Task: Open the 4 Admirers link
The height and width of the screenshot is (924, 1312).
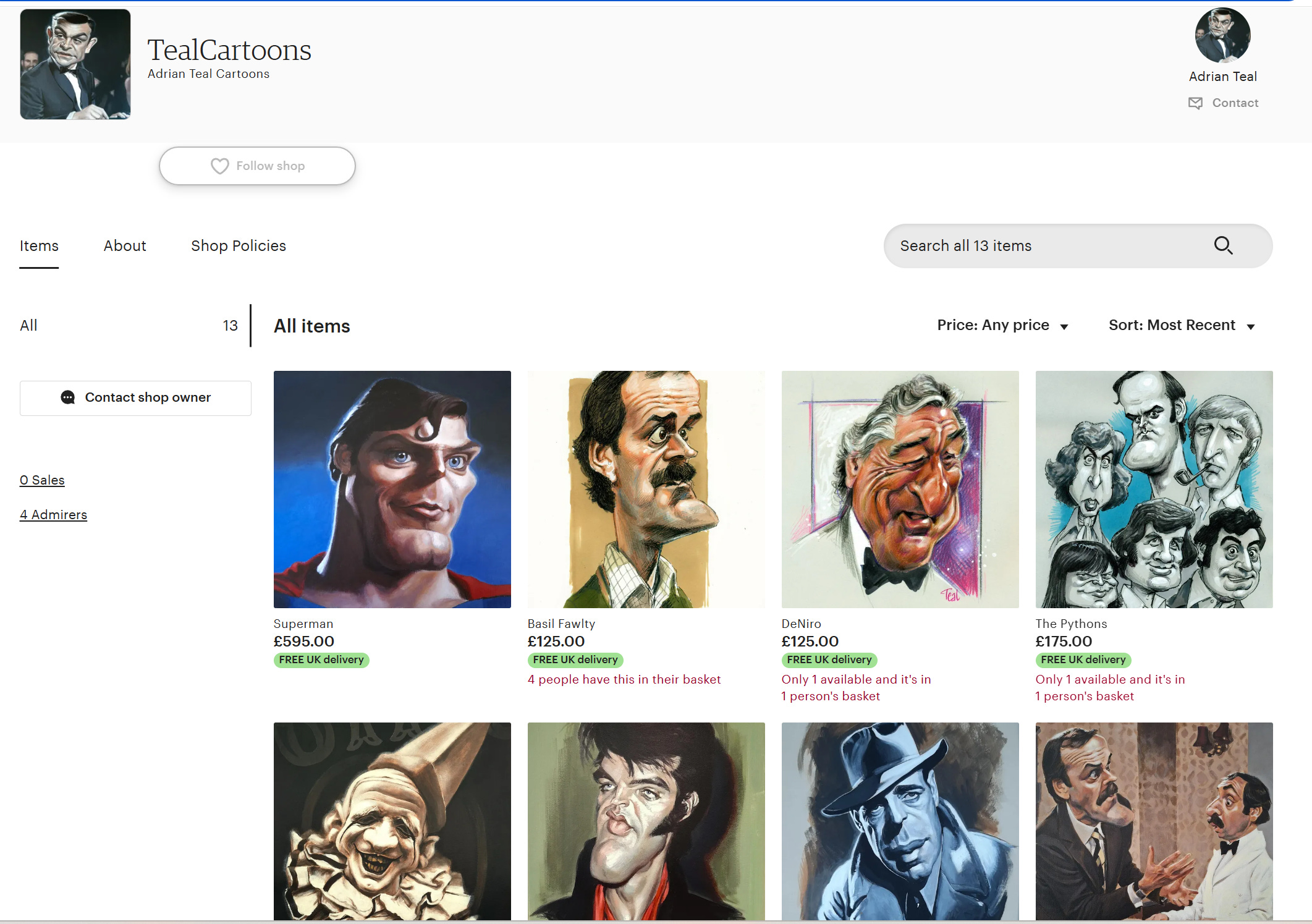Action: click(x=53, y=515)
